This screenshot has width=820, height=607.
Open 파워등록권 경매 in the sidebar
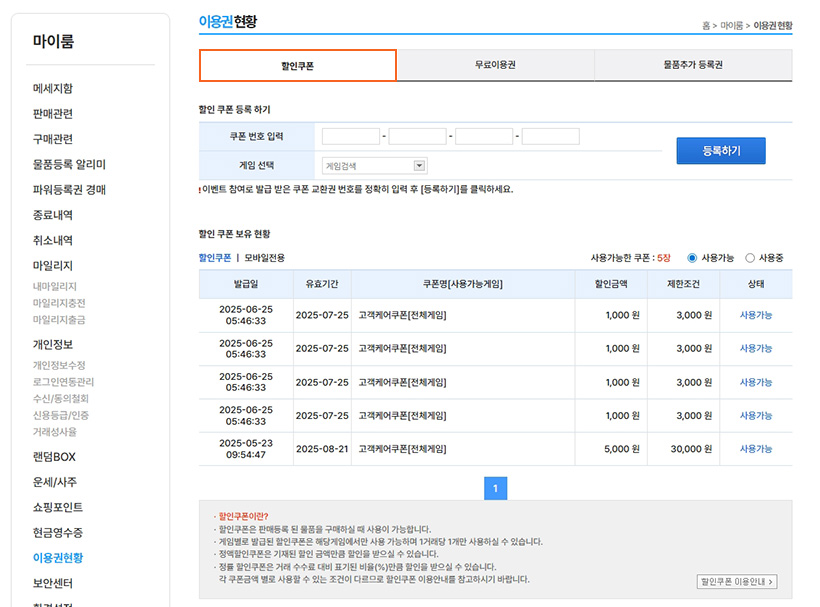click(69, 190)
